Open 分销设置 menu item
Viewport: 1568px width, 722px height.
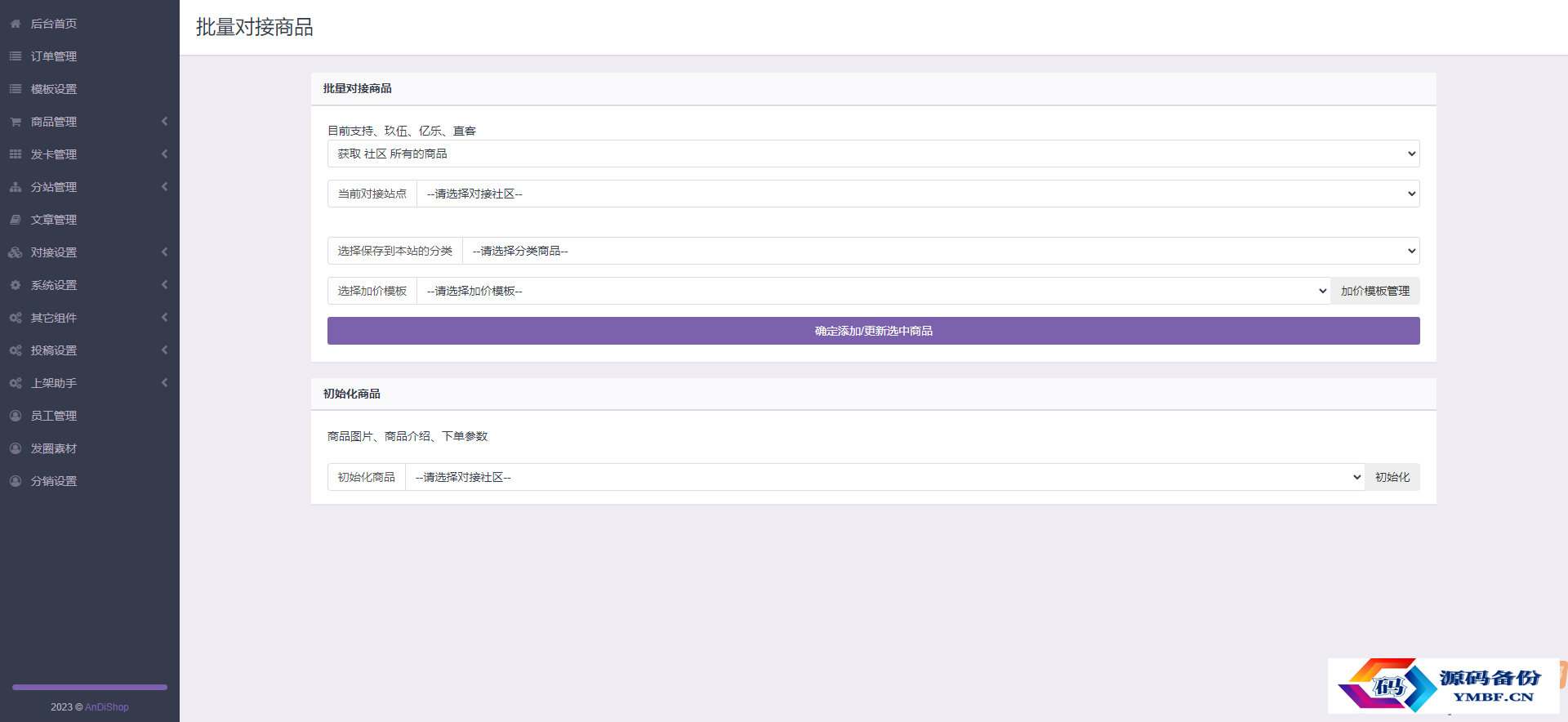[x=90, y=481]
